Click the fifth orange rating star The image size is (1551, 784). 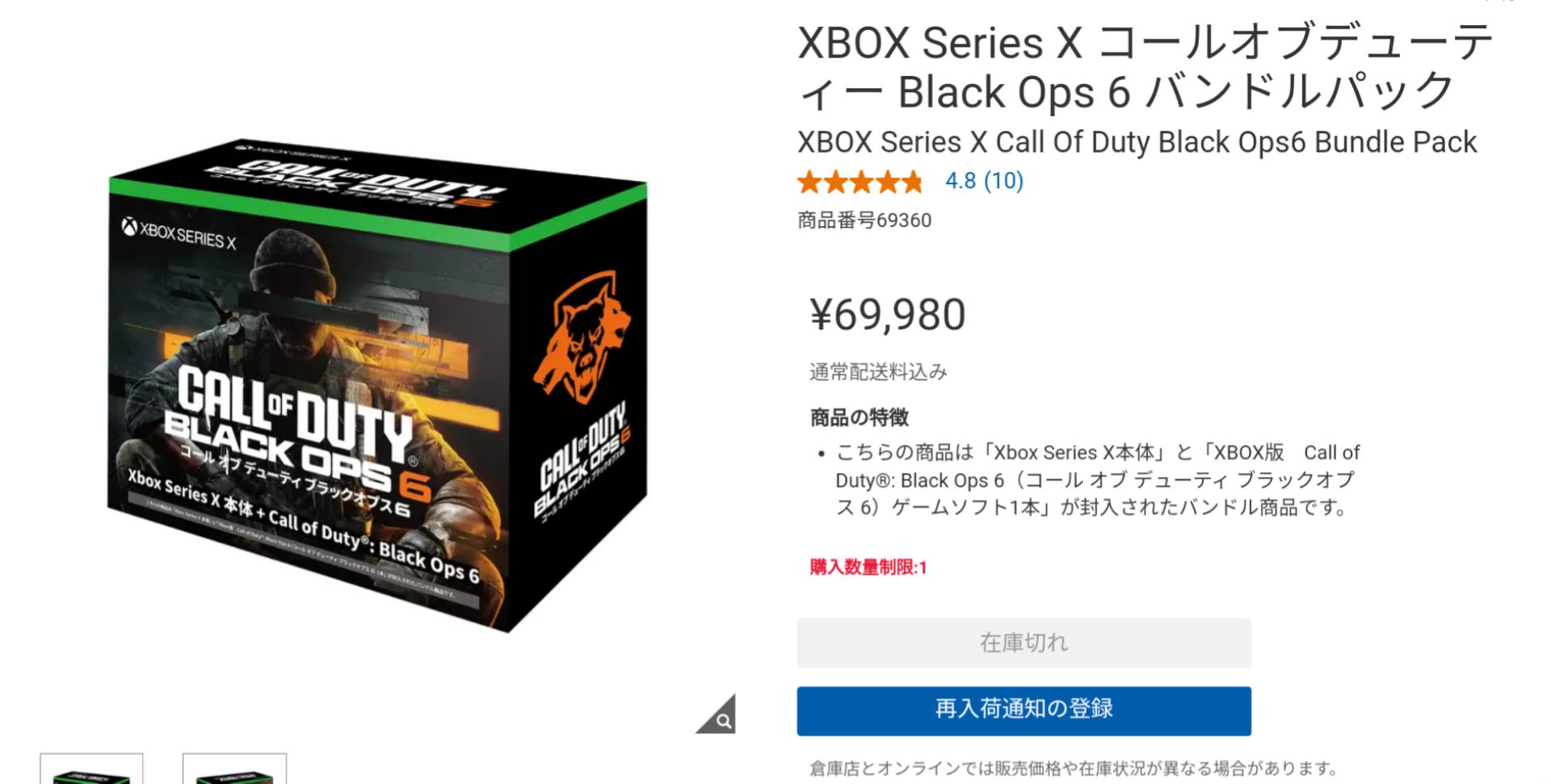point(912,182)
